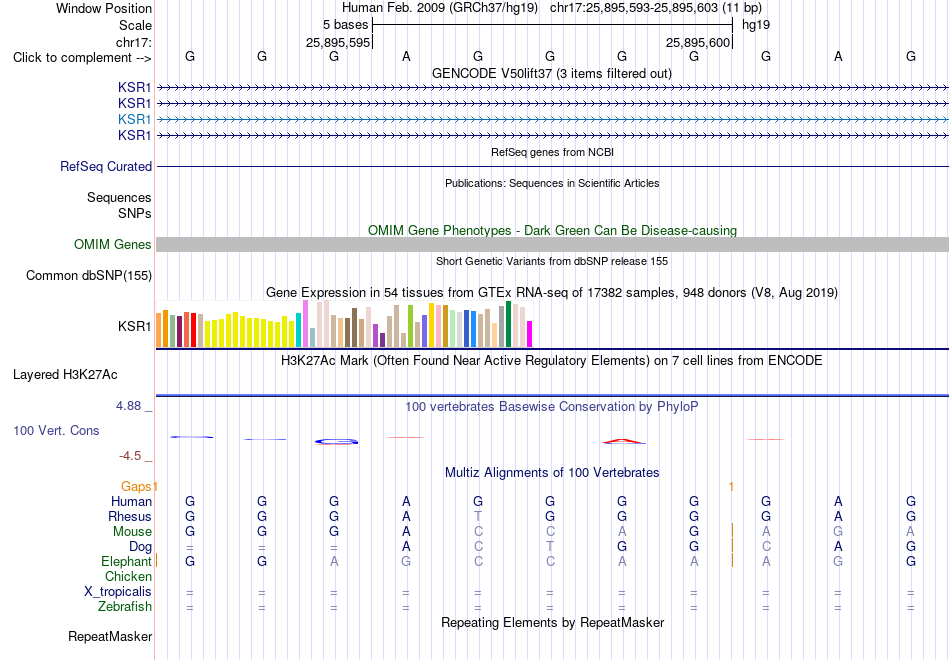Click the orange Gaps label

click(x=136, y=487)
